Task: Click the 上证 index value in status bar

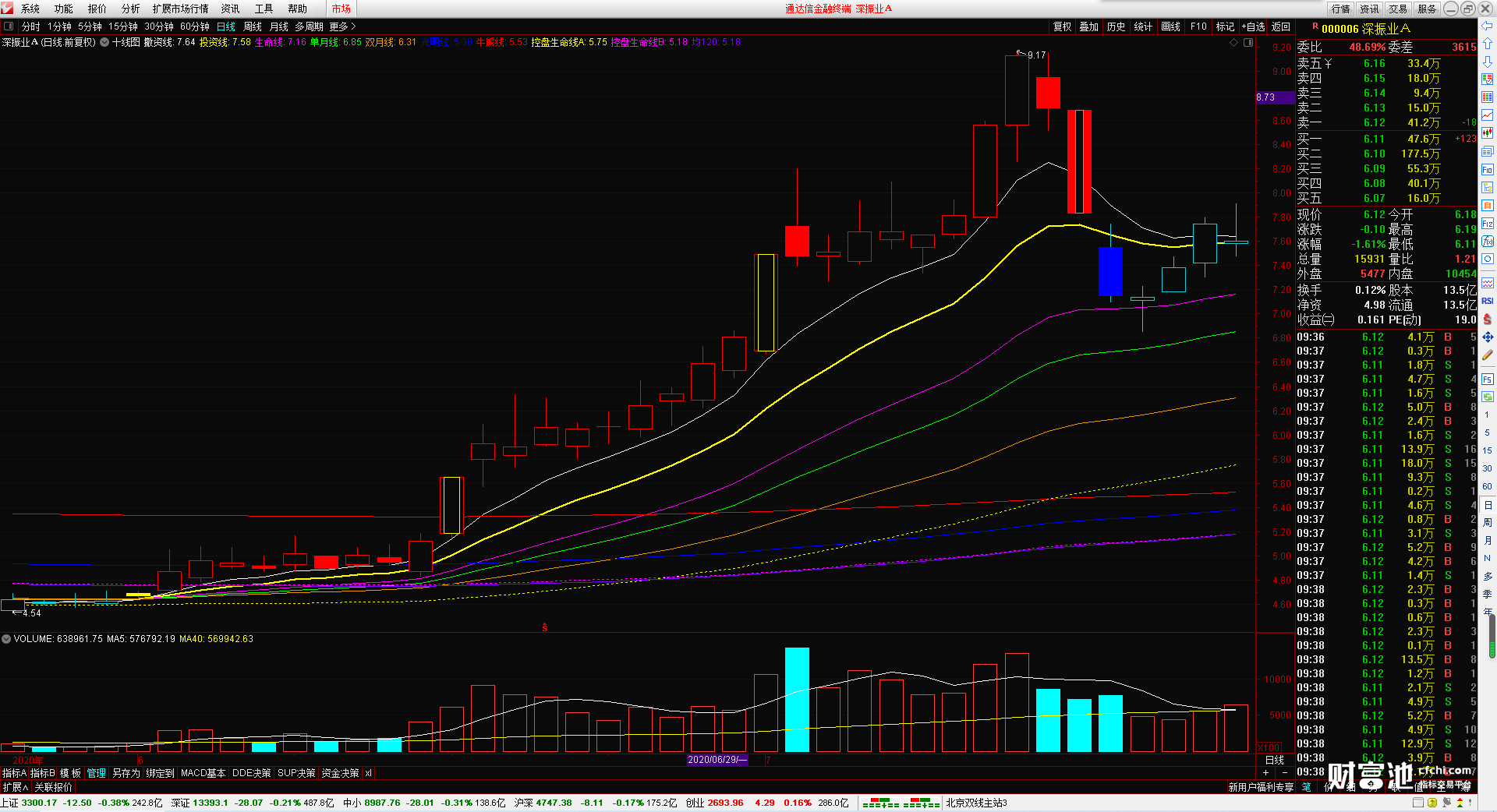Action: 39,803
